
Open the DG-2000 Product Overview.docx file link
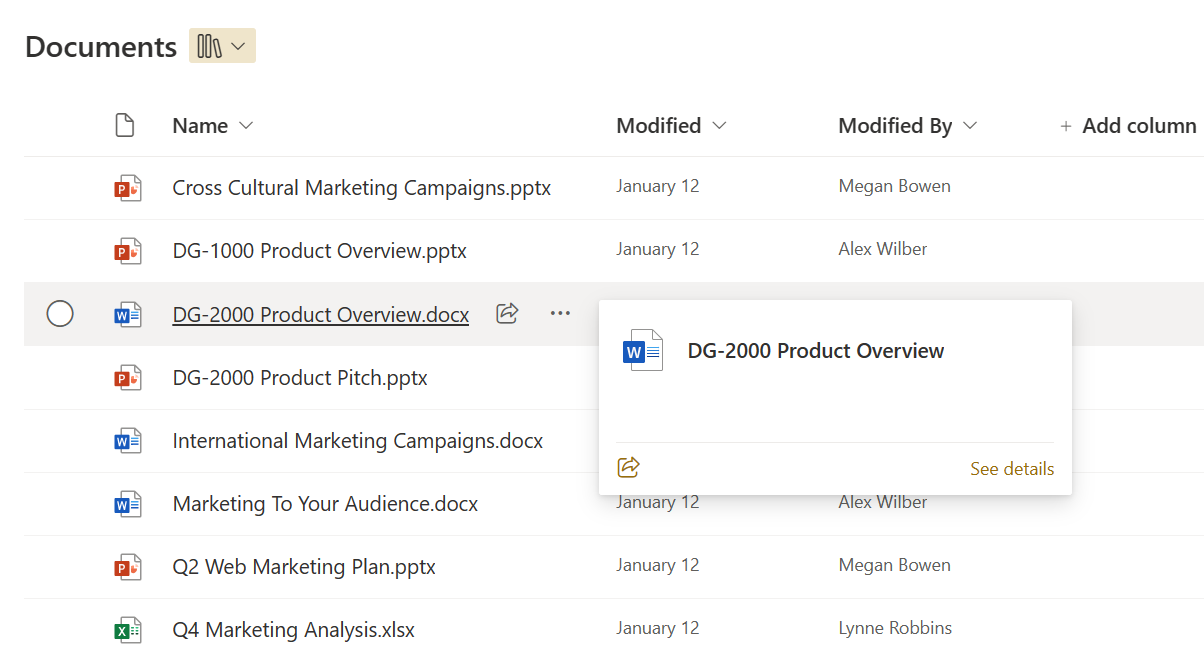[320, 313]
